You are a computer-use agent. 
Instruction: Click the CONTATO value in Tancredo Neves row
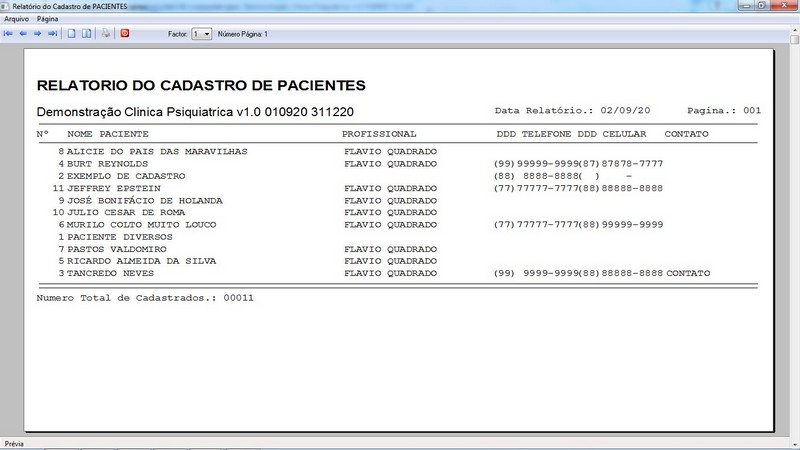point(688,273)
